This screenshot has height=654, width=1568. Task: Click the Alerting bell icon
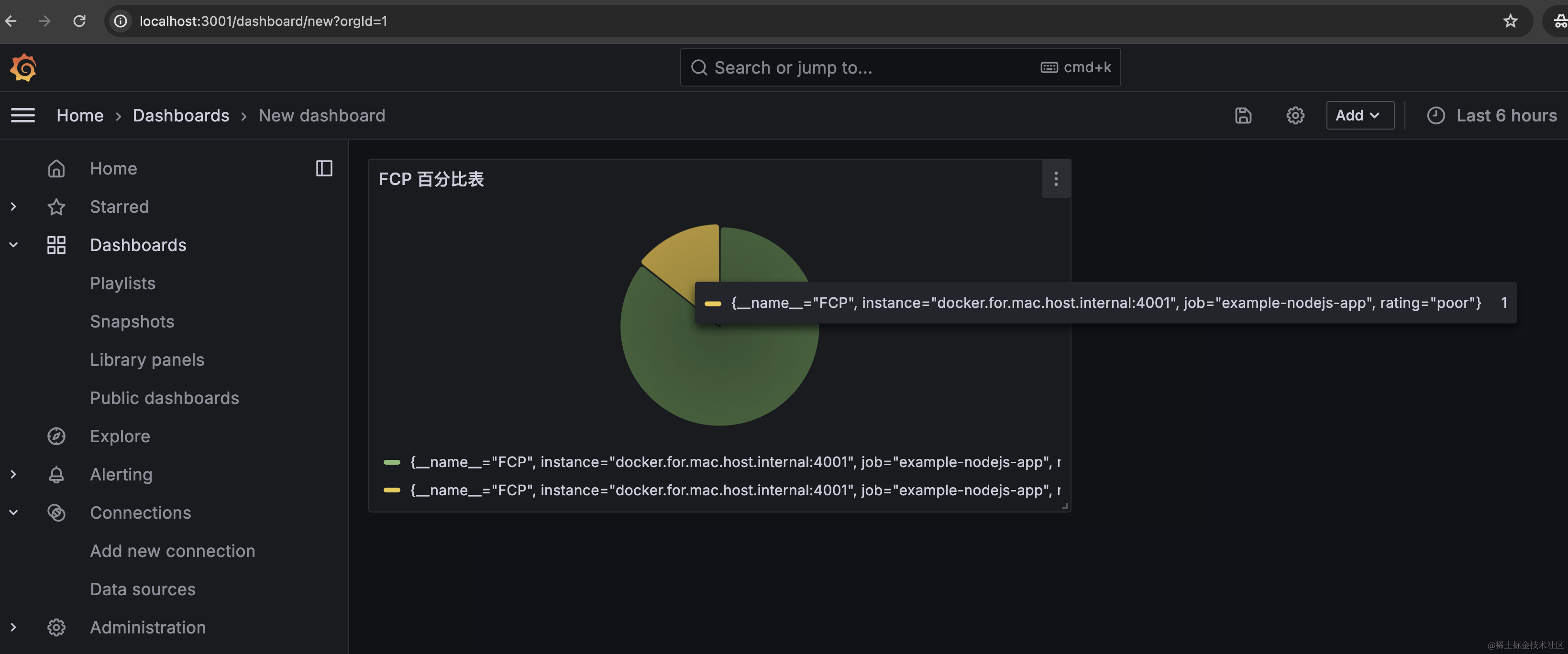[56, 475]
